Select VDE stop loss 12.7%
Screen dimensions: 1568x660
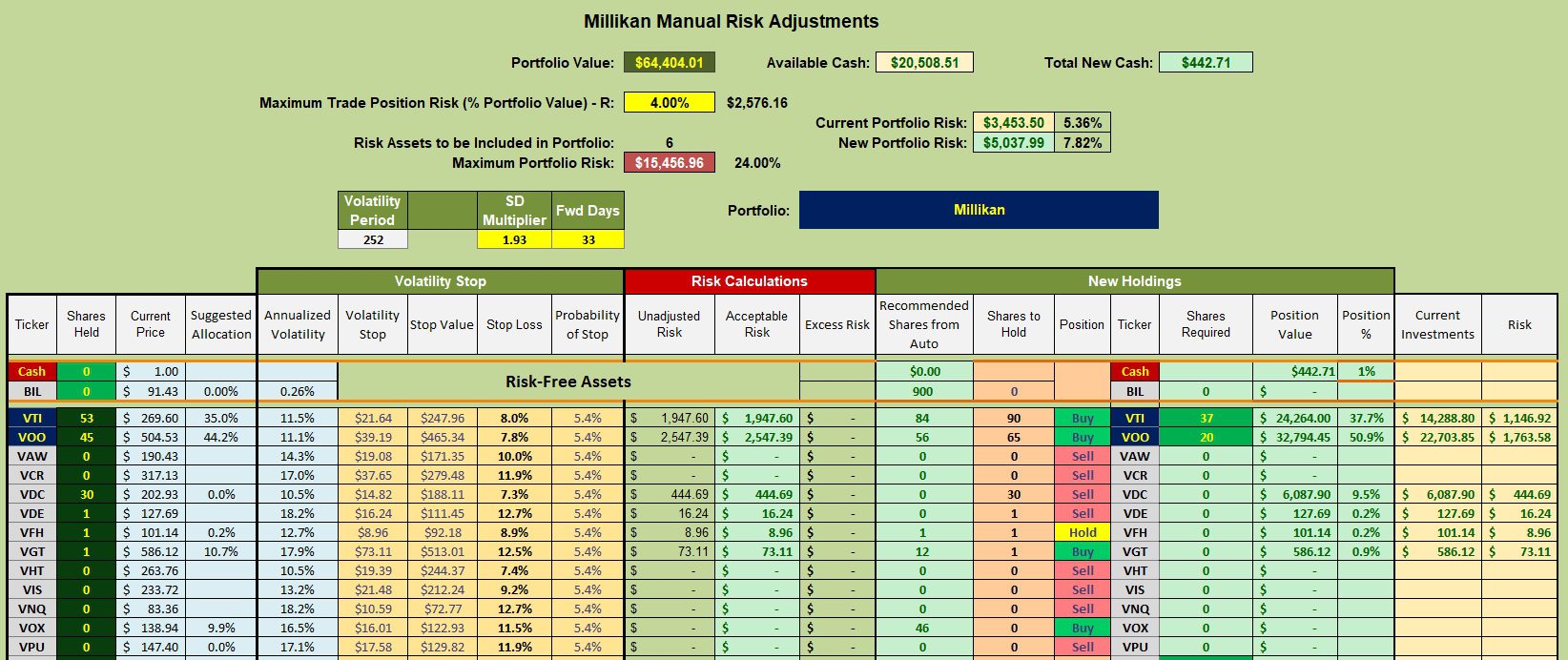tap(514, 513)
